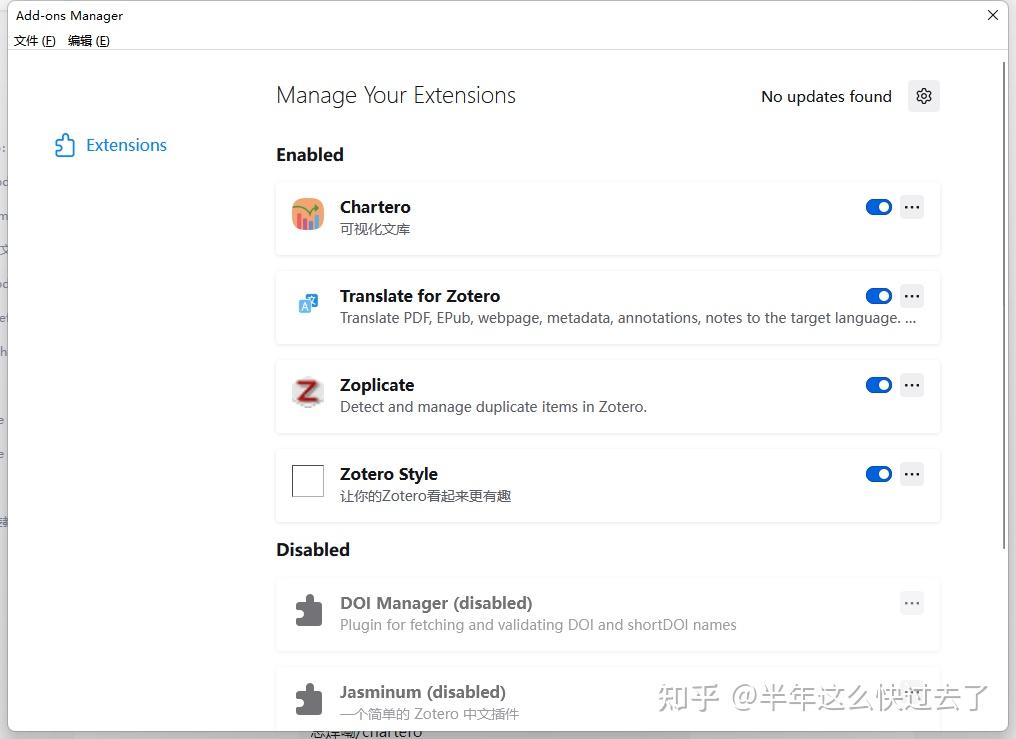
Task: Click the Extensions puzzle icon in sidebar
Action: tap(64, 144)
